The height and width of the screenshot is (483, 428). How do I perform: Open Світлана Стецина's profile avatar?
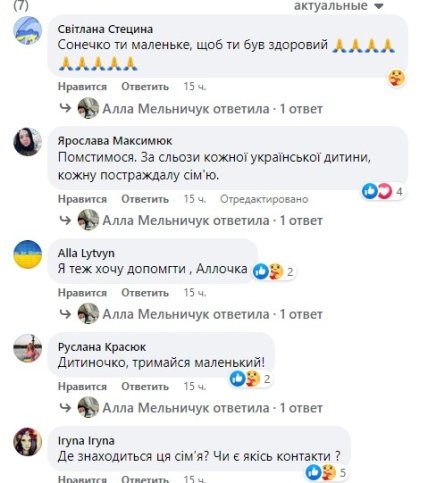pyautogui.click(x=28, y=30)
